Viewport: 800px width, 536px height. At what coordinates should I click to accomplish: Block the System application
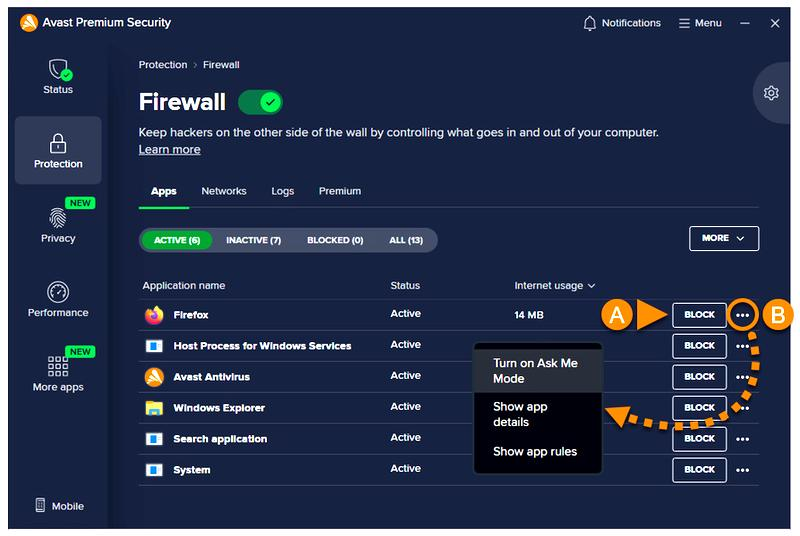point(699,470)
